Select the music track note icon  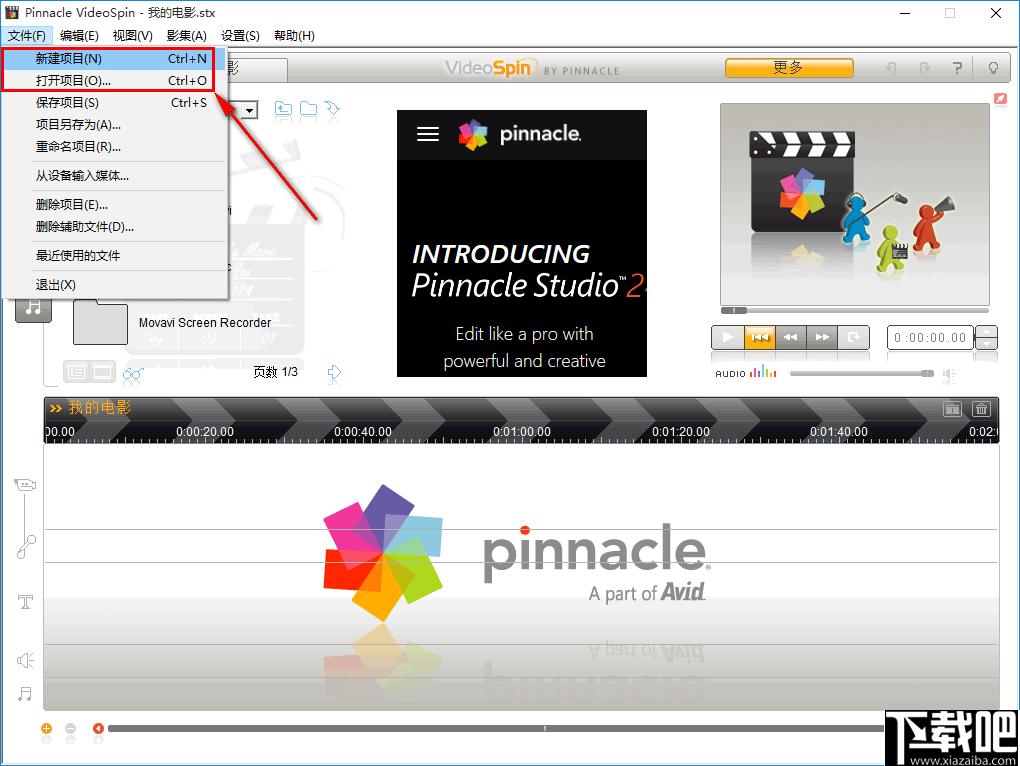tap(25, 694)
